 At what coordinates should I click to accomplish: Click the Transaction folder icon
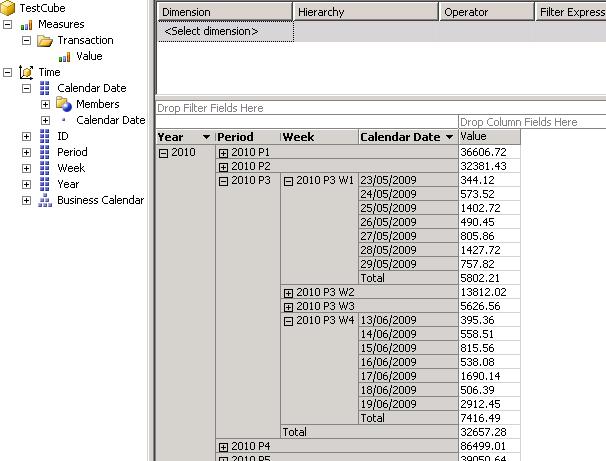(x=45, y=41)
